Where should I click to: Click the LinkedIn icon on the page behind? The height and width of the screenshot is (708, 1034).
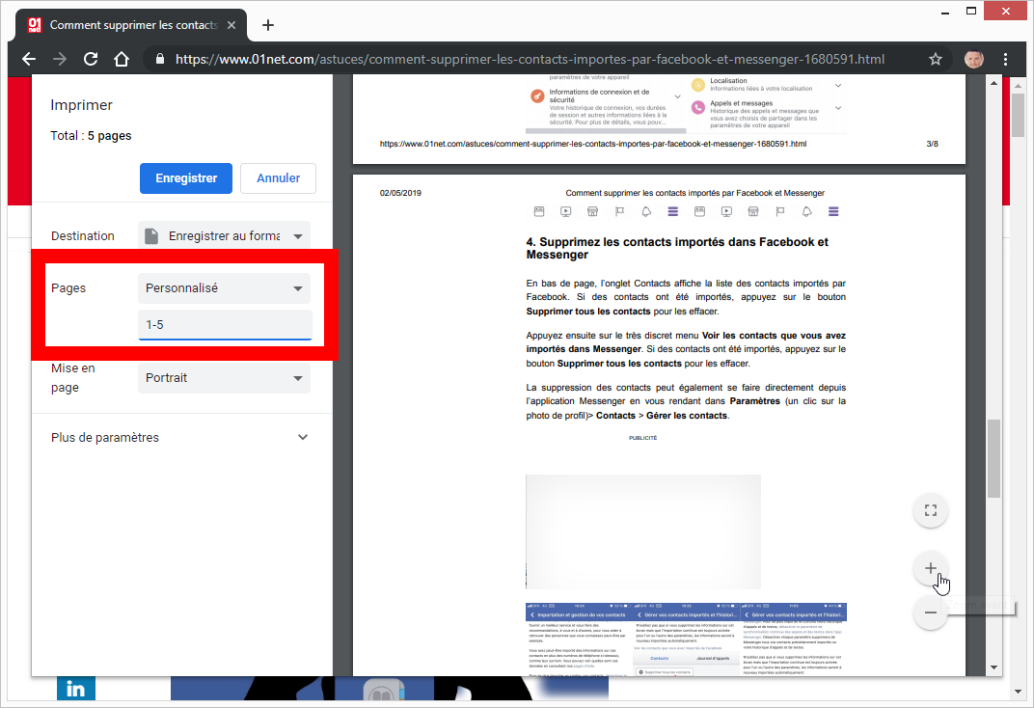[x=76, y=689]
